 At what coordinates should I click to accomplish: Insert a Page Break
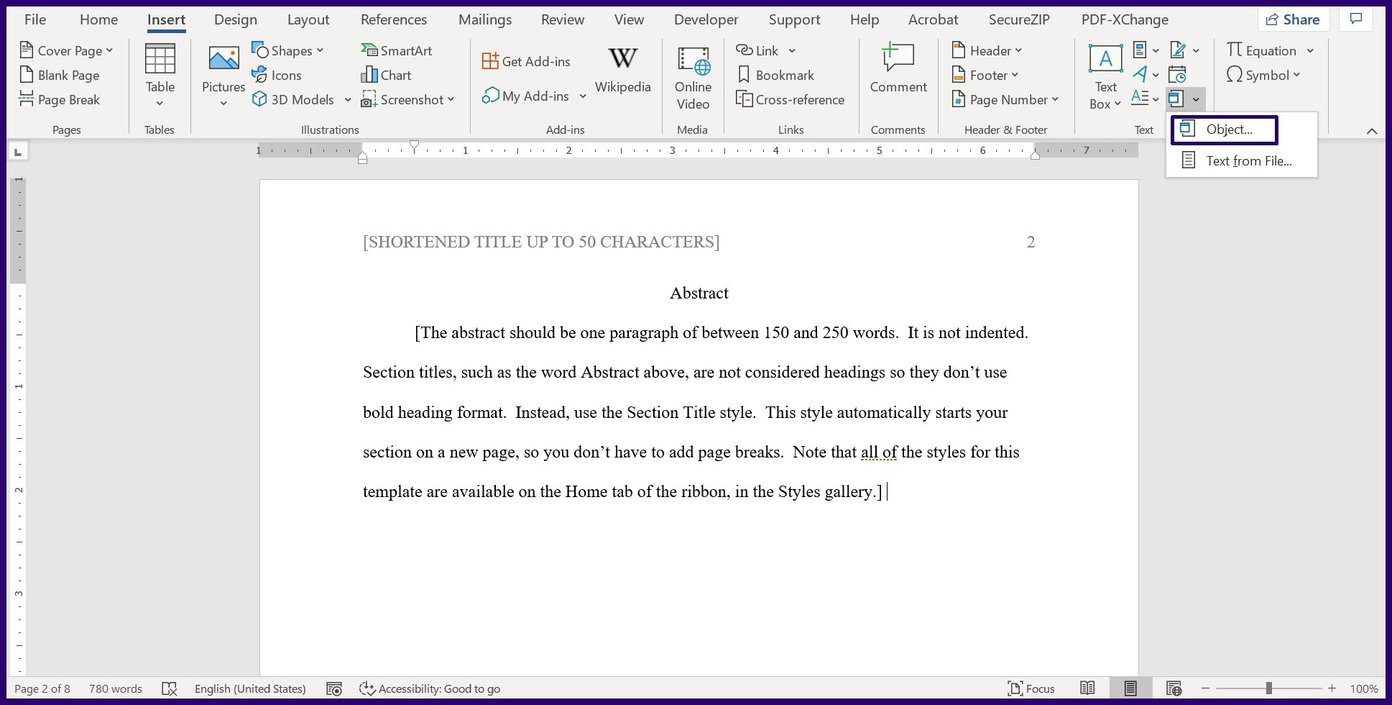(x=59, y=100)
